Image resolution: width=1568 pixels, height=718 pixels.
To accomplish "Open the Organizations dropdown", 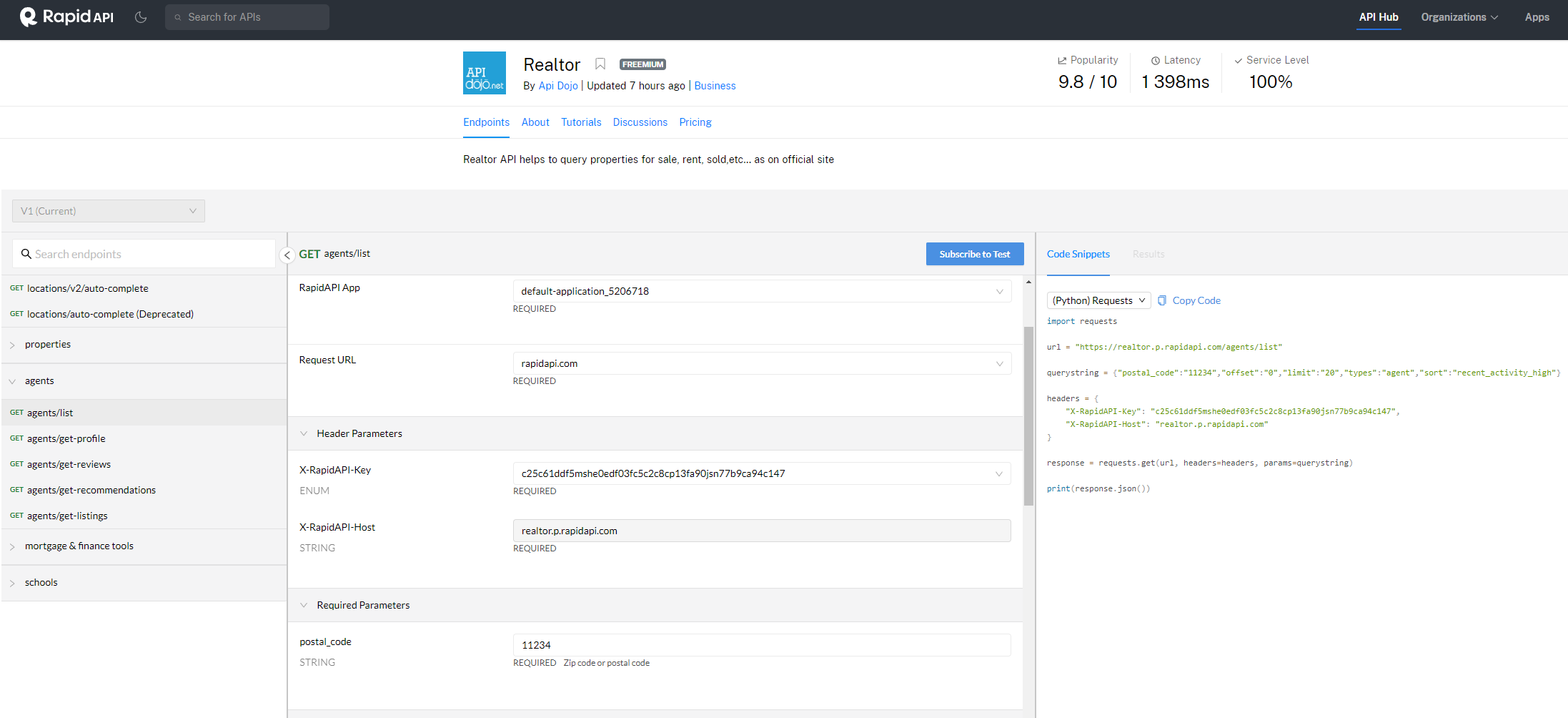I will click(1459, 17).
